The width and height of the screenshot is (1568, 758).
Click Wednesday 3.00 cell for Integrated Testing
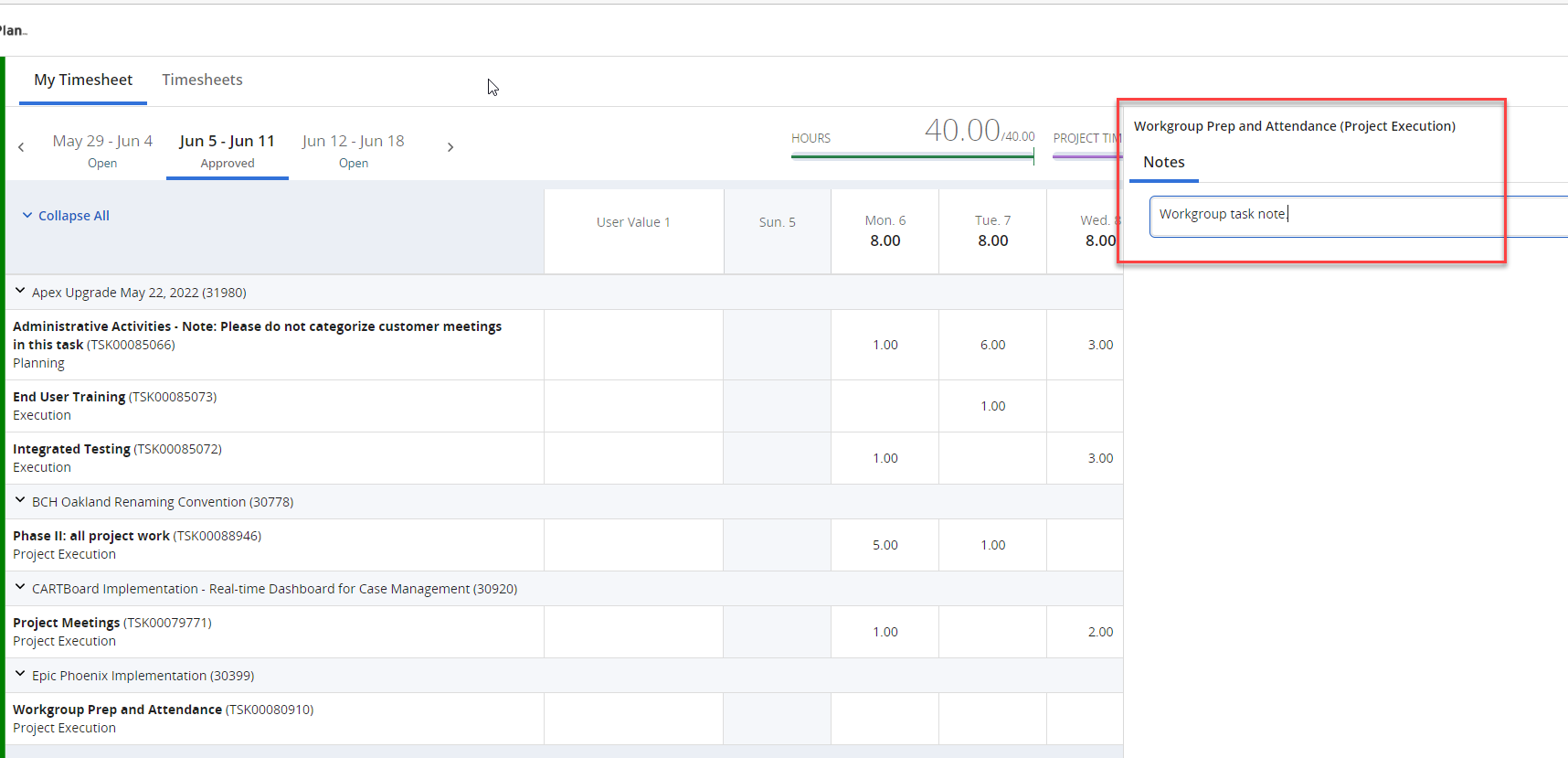1086,458
